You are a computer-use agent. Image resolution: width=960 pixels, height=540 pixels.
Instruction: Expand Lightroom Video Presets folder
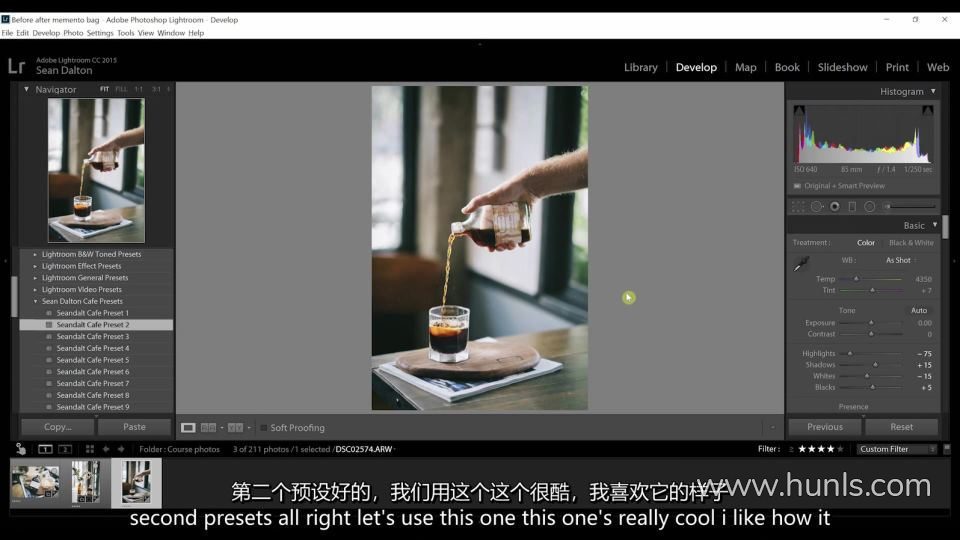pos(35,290)
